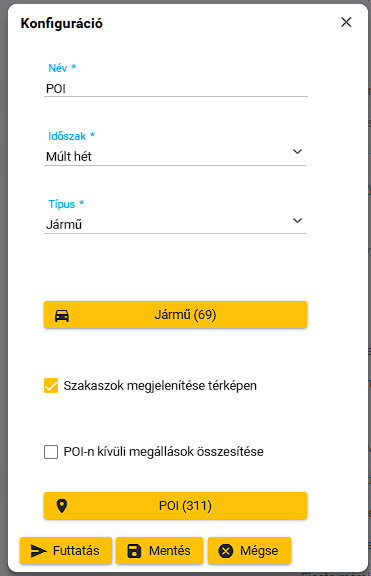This screenshot has width=371, height=576.
Task: Close the Konfiguráció dialog with the X
Action: click(346, 22)
